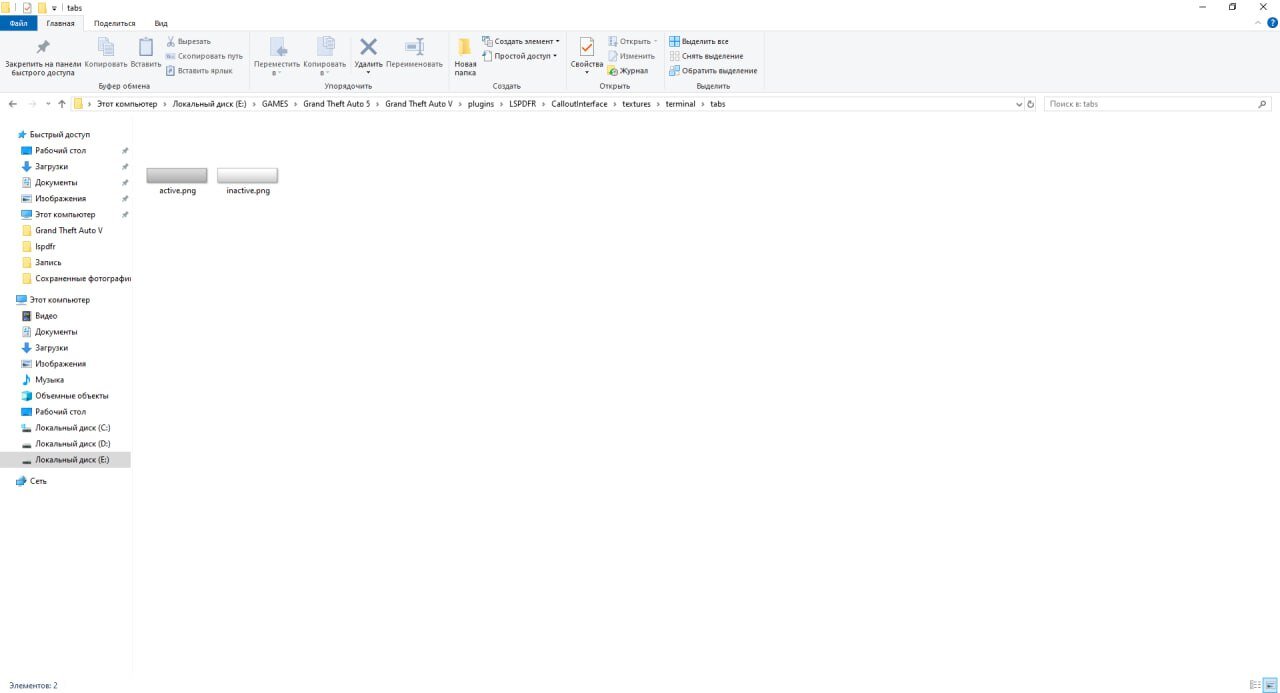Image resolution: width=1280 pixels, height=693 pixels.
Task: Click Изменить (edit) in ribbon
Action: point(631,56)
